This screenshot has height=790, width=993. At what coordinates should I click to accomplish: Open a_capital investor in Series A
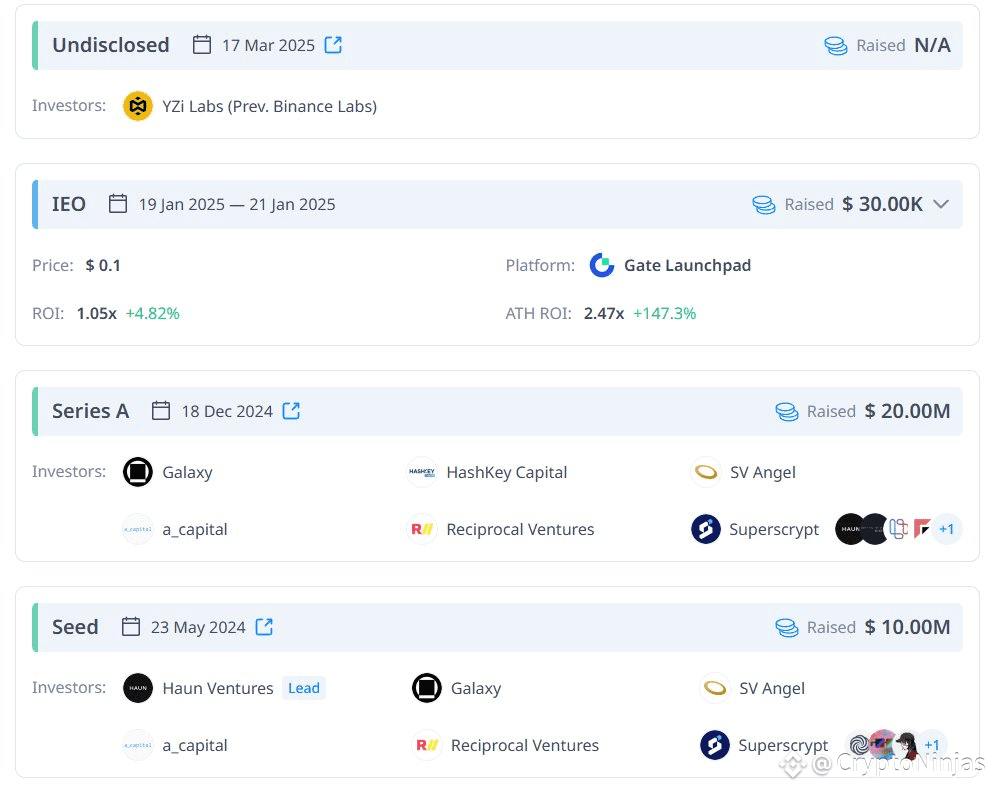click(195, 530)
